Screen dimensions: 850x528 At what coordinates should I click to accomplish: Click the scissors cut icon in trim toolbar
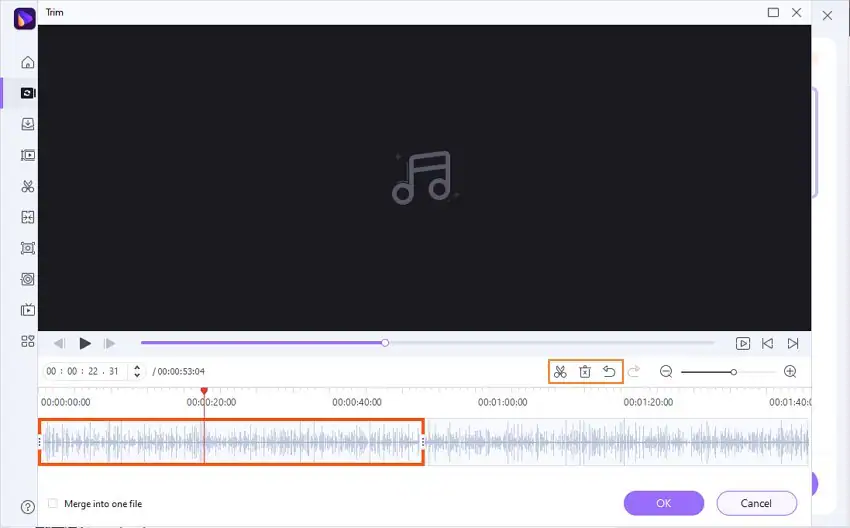560,372
